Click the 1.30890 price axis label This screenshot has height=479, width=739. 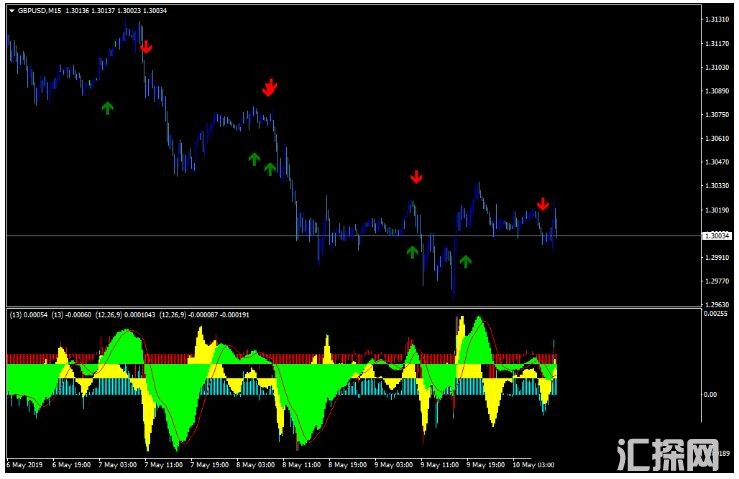pyautogui.click(x=717, y=91)
